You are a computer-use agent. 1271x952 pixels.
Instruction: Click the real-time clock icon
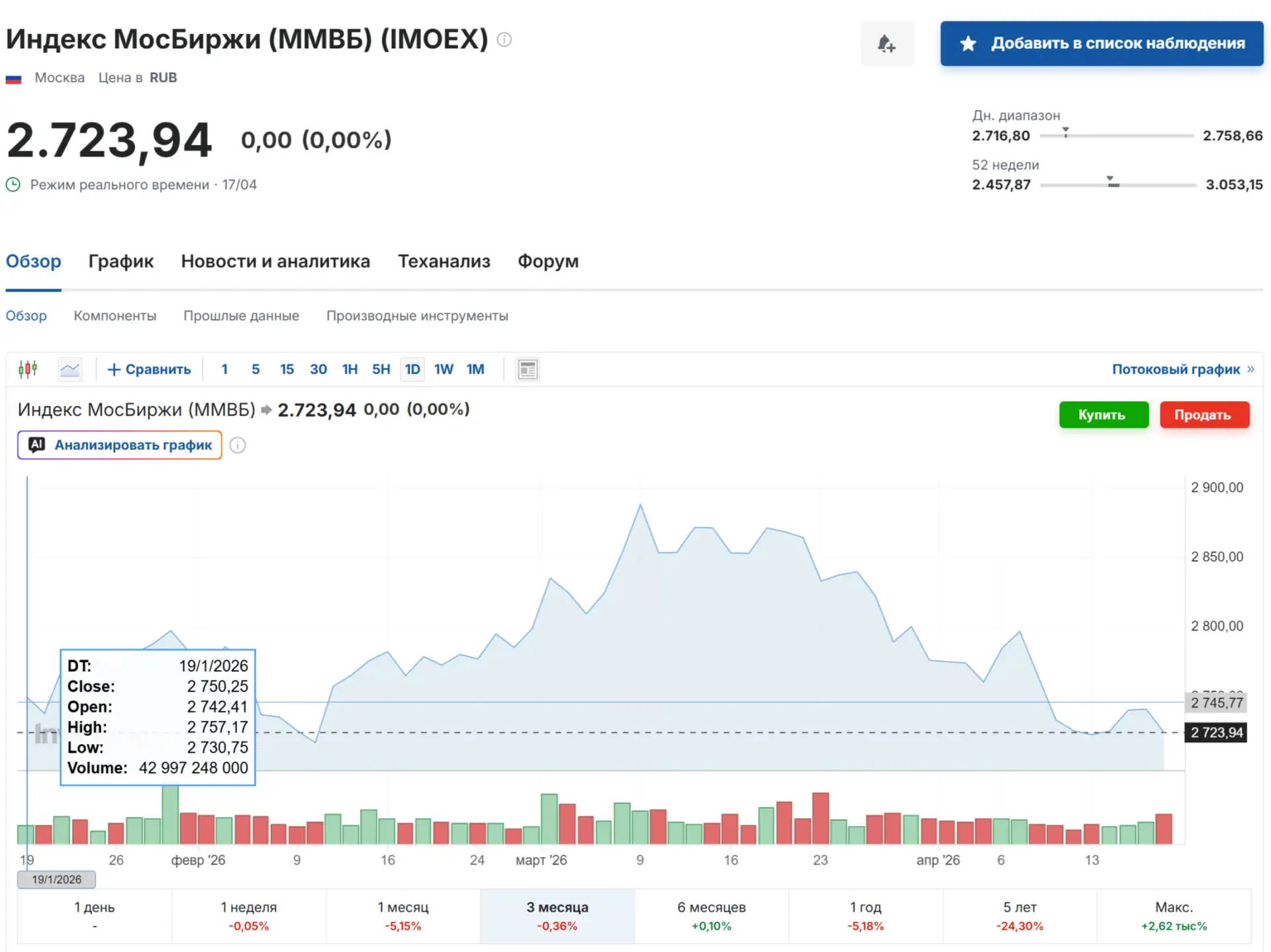[13, 185]
